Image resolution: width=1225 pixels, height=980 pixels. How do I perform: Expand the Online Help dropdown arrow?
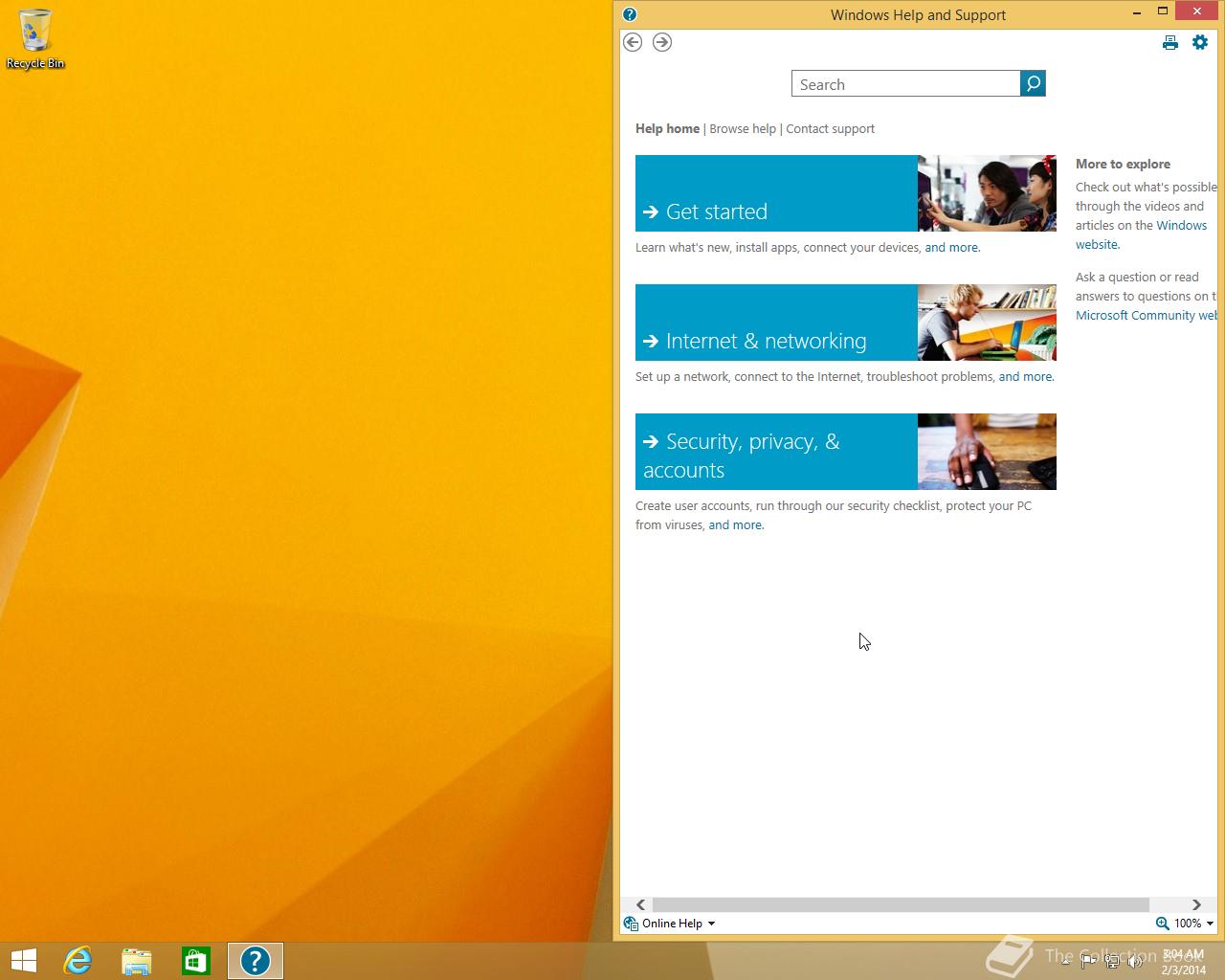(711, 924)
